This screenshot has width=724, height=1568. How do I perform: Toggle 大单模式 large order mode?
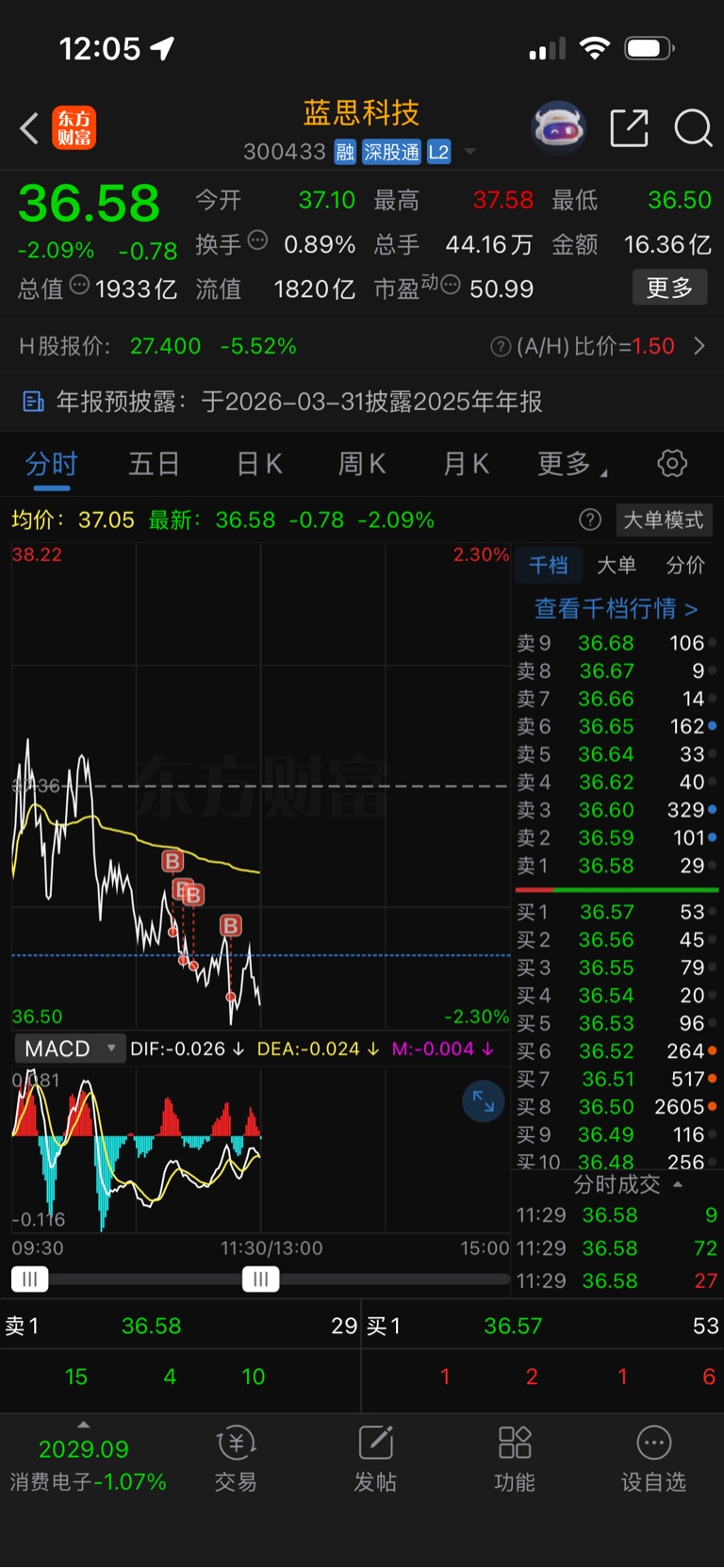click(664, 520)
